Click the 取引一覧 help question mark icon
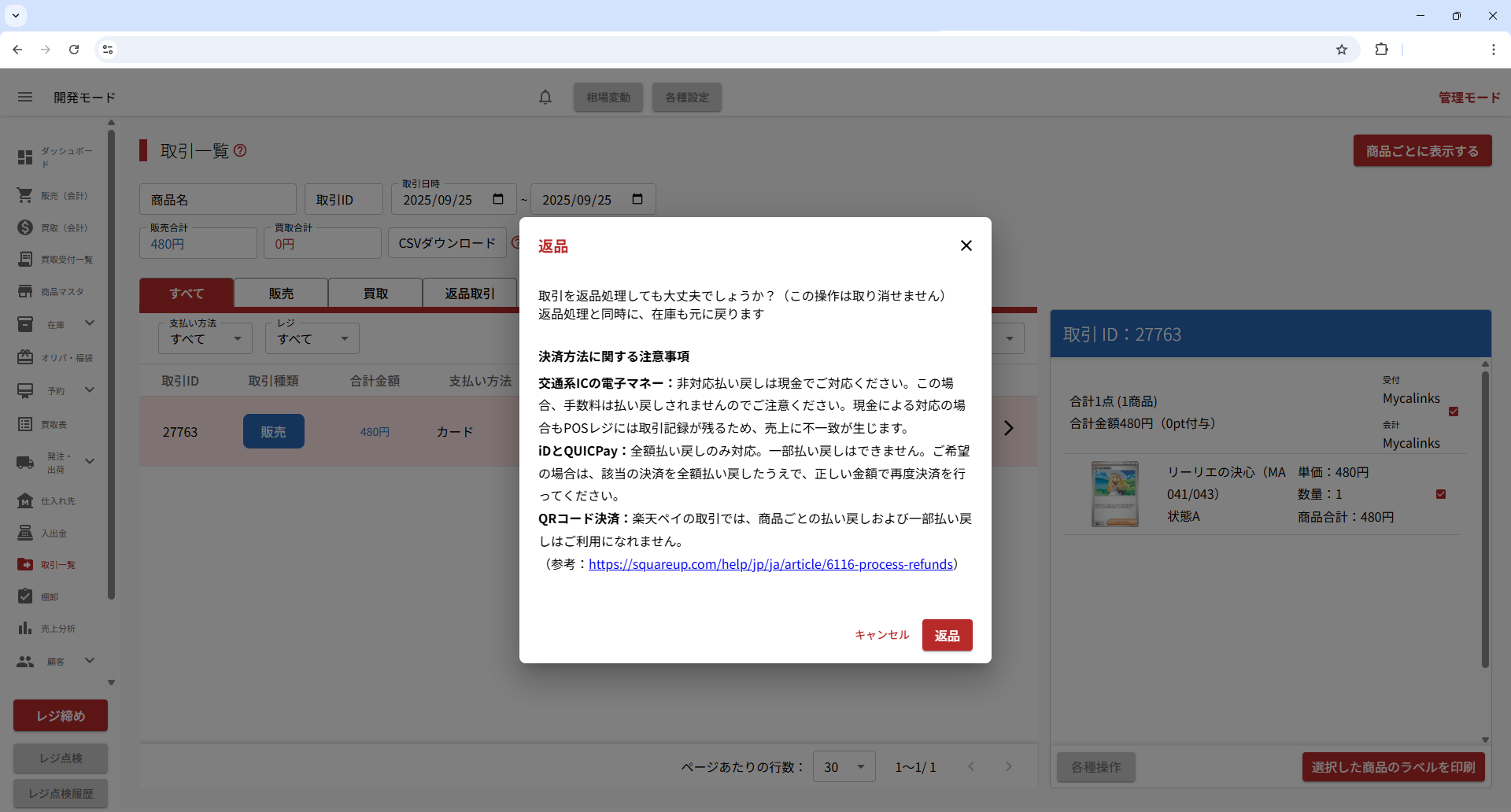Viewport: 1511px width, 812px height. point(241,150)
